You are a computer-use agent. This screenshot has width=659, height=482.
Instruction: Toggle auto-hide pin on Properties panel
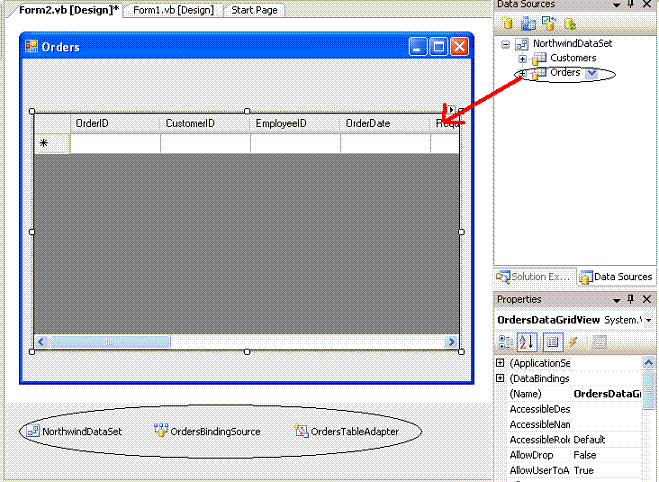pyautogui.click(x=630, y=299)
